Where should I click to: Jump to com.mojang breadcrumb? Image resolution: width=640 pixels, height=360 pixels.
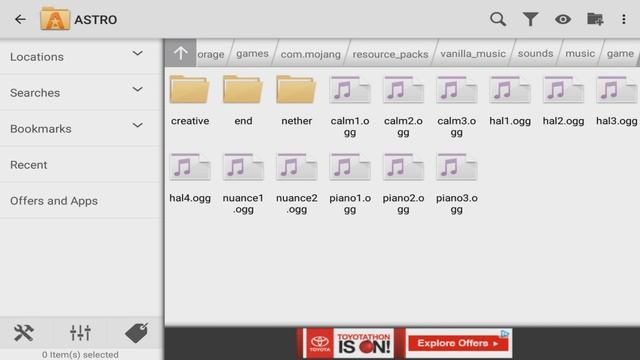tap(311, 53)
